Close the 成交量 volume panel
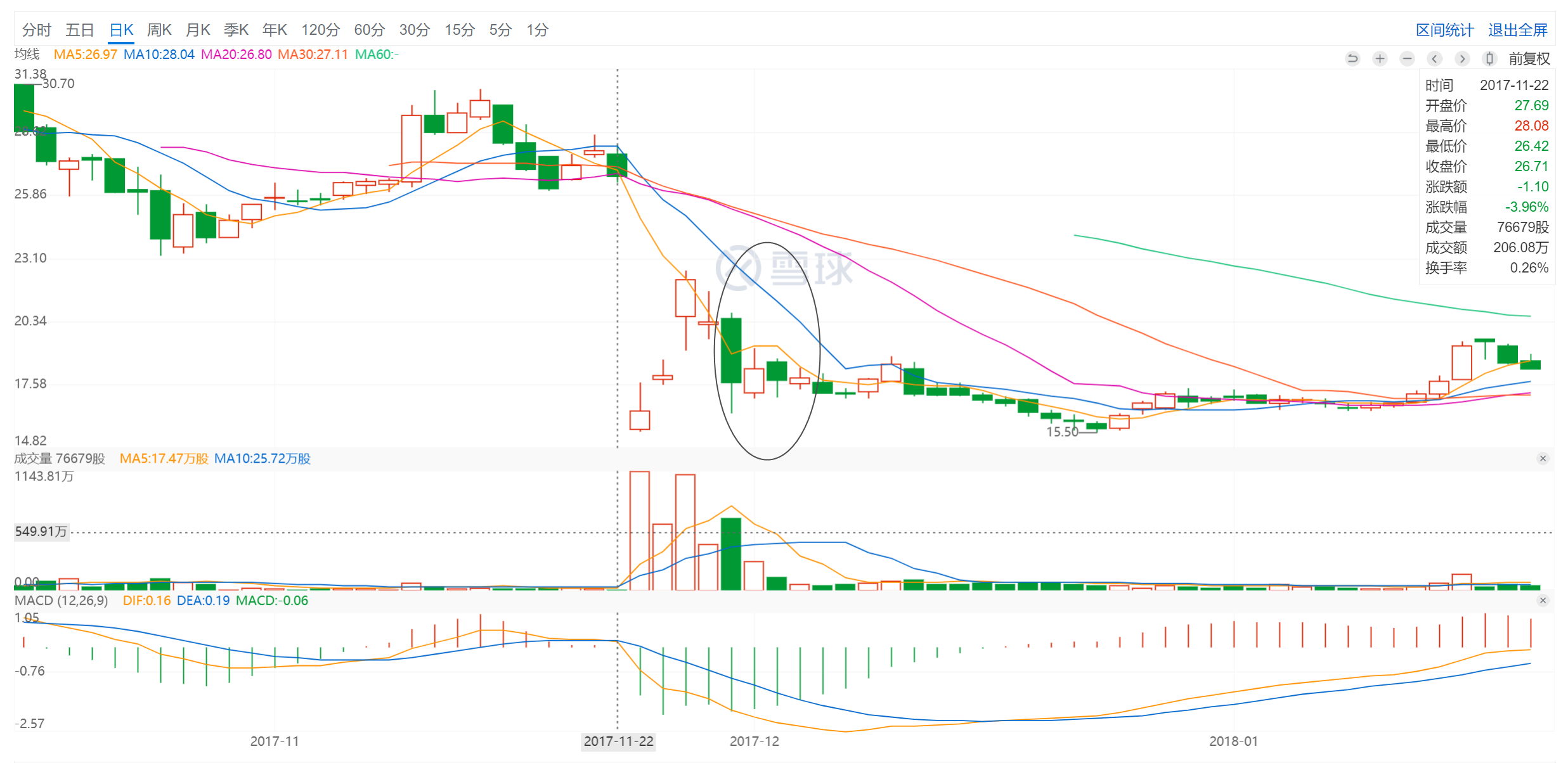 pos(1543,458)
